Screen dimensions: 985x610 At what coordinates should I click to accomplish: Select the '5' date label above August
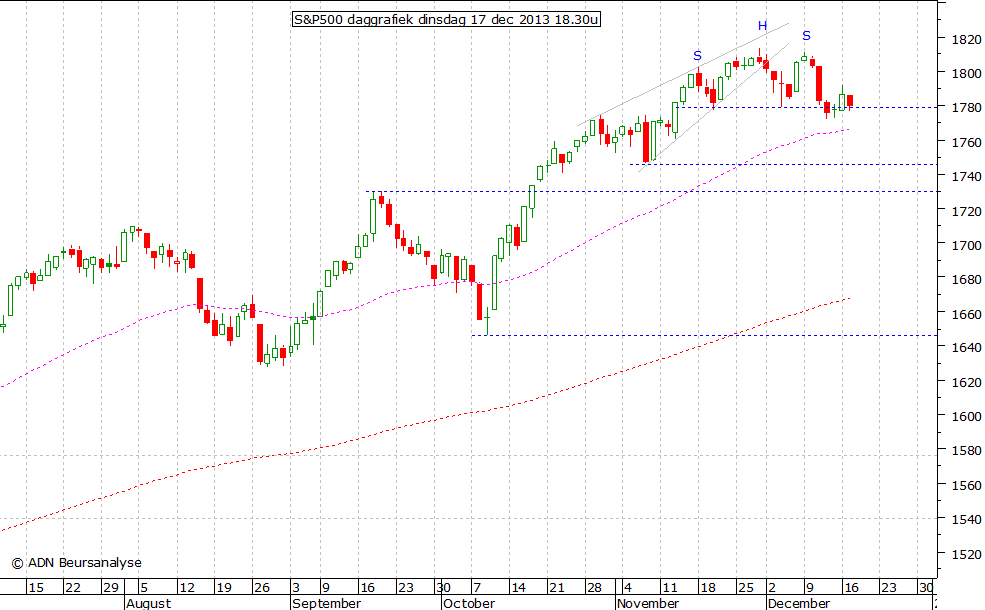[144, 588]
